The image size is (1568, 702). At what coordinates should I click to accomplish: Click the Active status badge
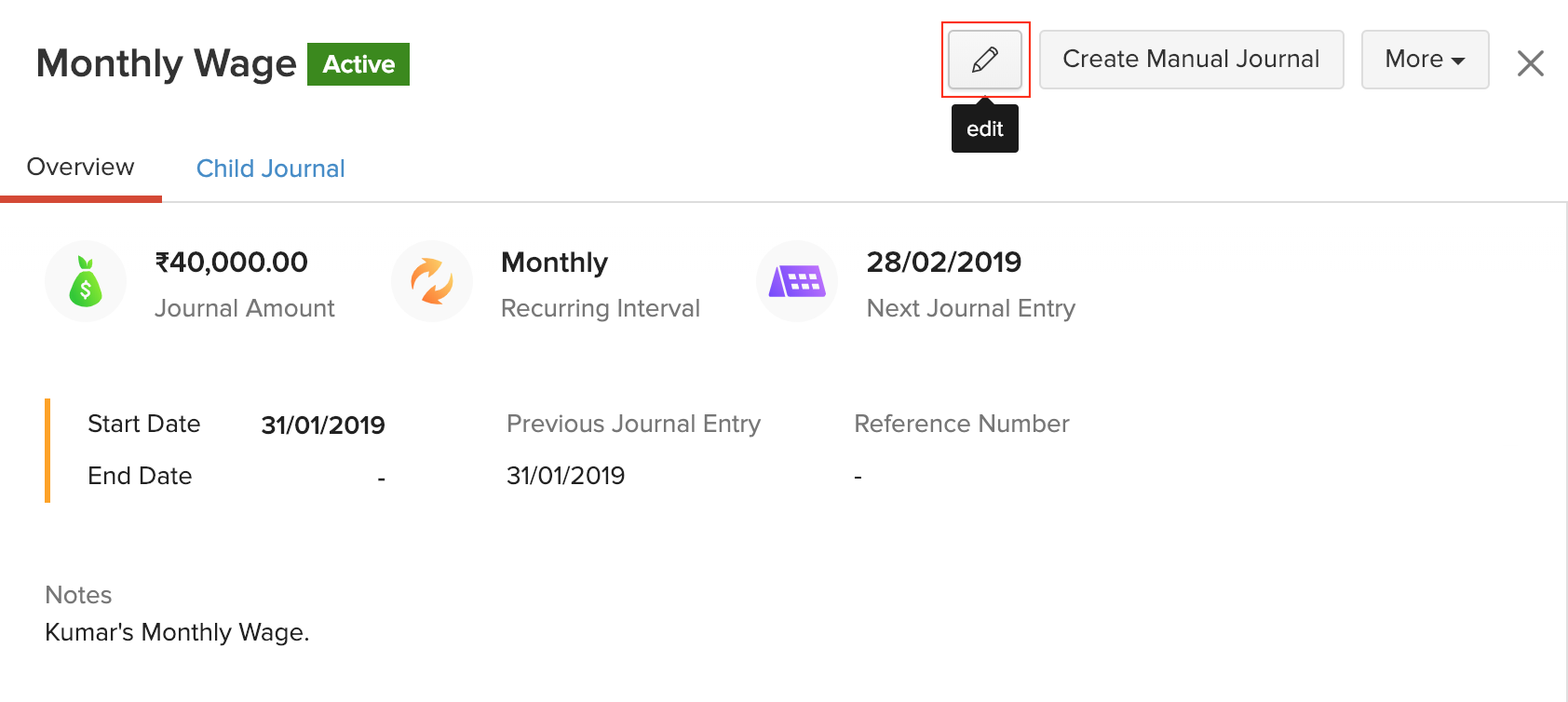point(358,64)
